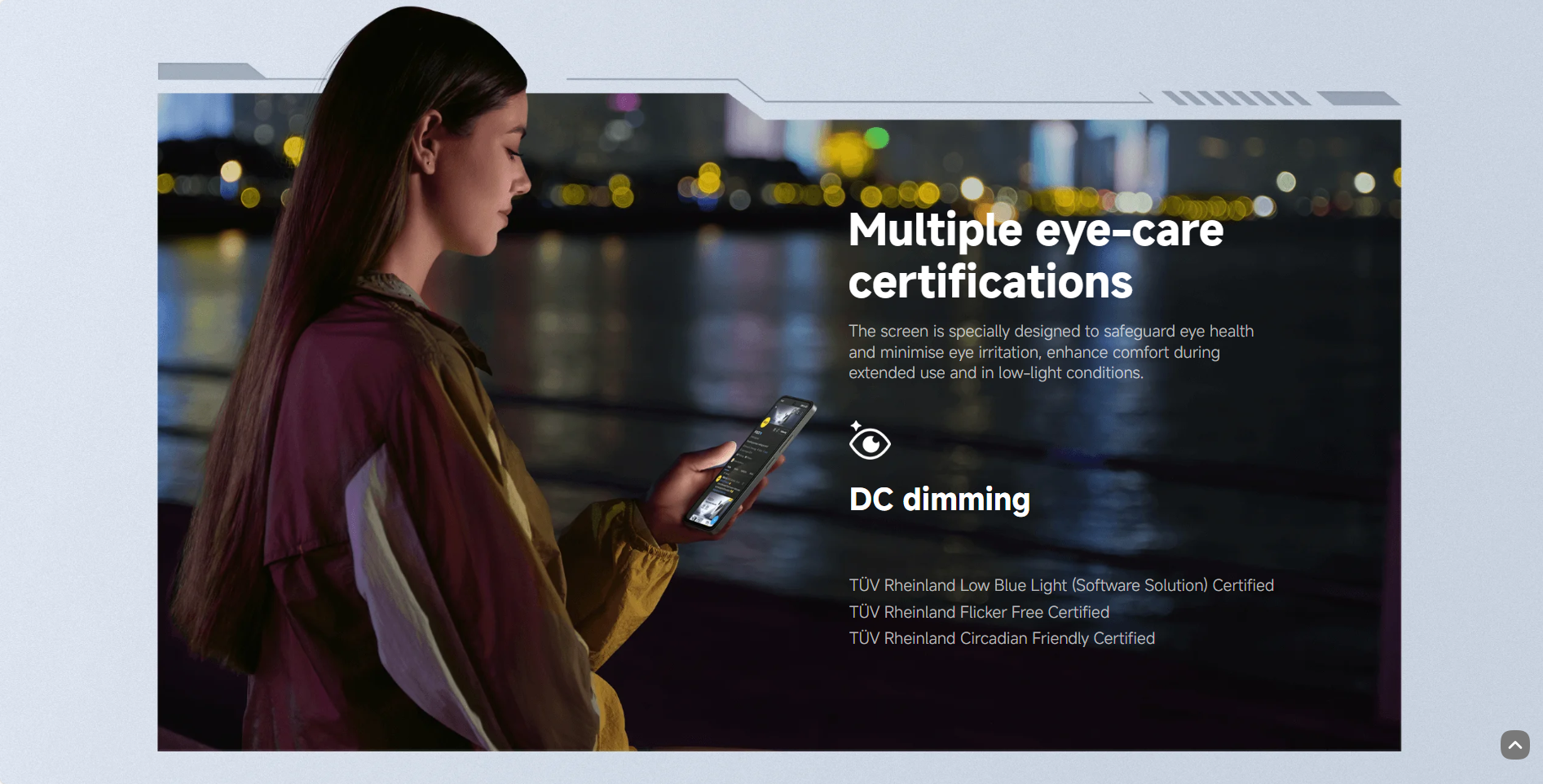Click the smartphone held in the woman's hand
1543x784 pixels.
coord(751,461)
